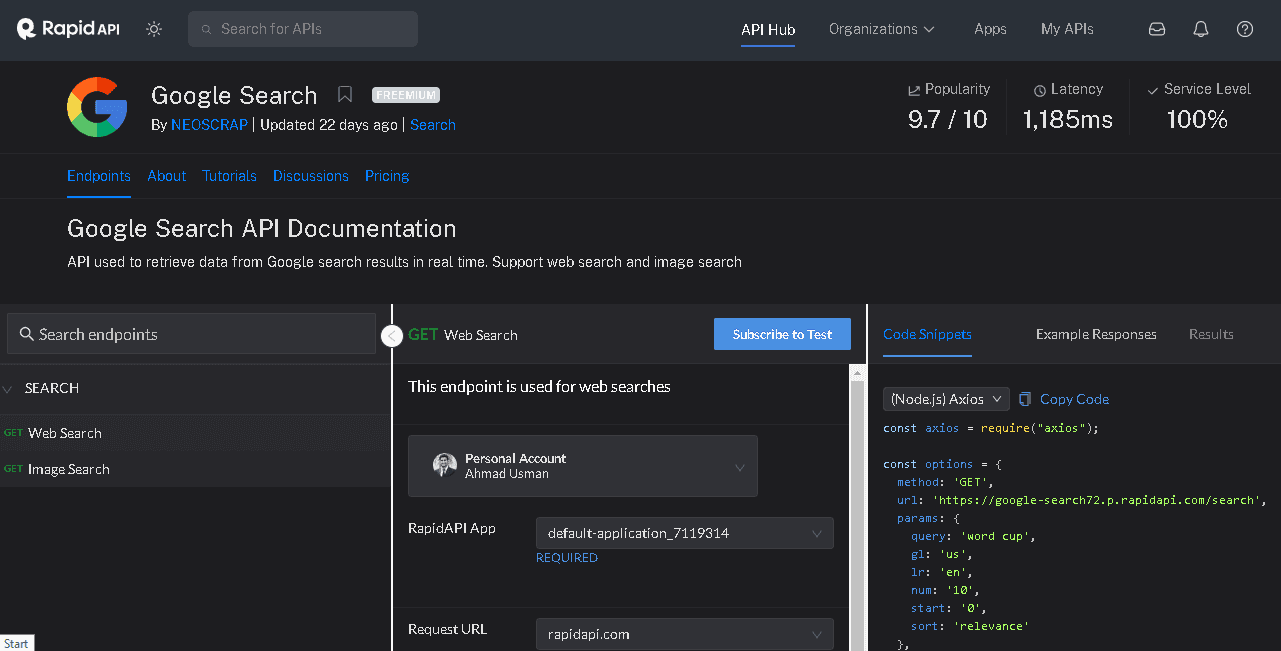Open the (Node.js) Axios language dropdown
The image size is (1281, 651).
946,399
